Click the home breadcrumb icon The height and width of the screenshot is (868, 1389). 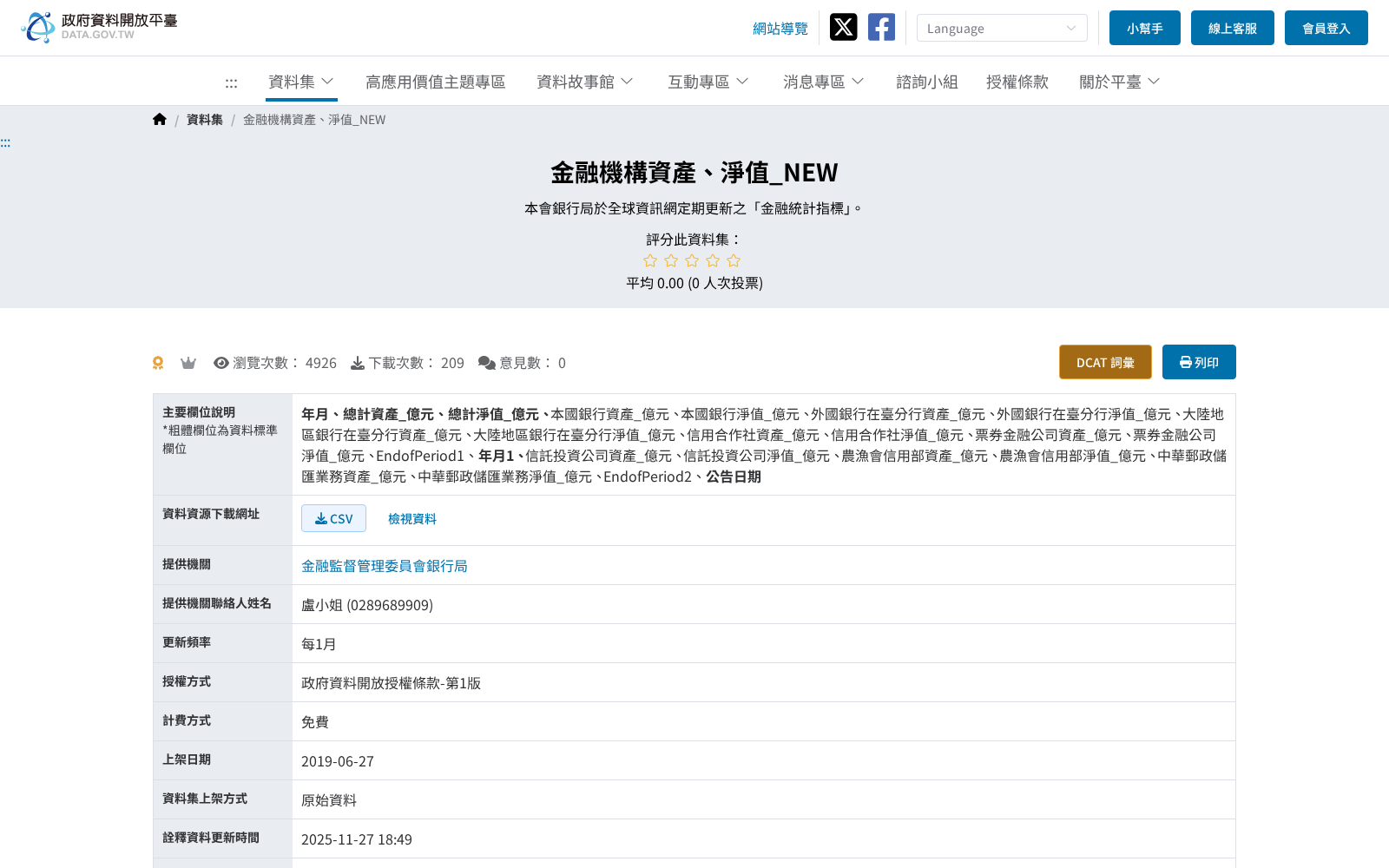(x=160, y=120)
